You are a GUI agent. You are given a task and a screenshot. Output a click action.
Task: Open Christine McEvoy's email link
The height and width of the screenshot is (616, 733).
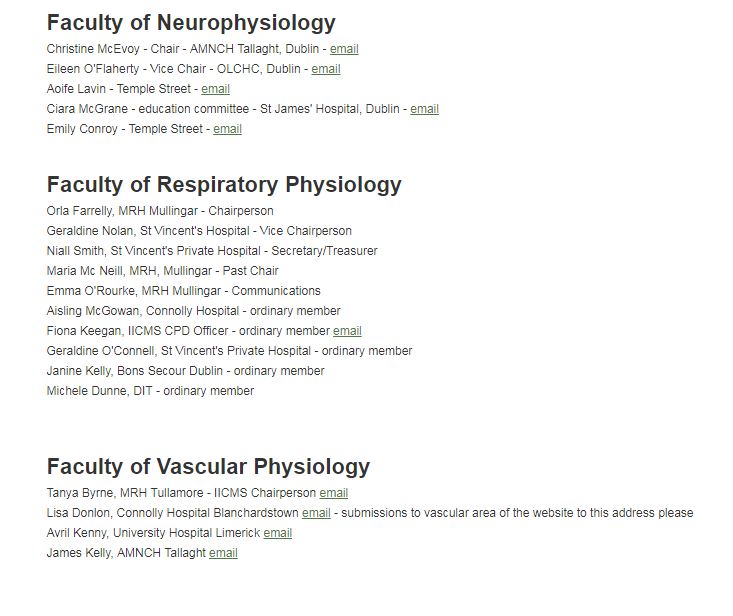[344, 49]
